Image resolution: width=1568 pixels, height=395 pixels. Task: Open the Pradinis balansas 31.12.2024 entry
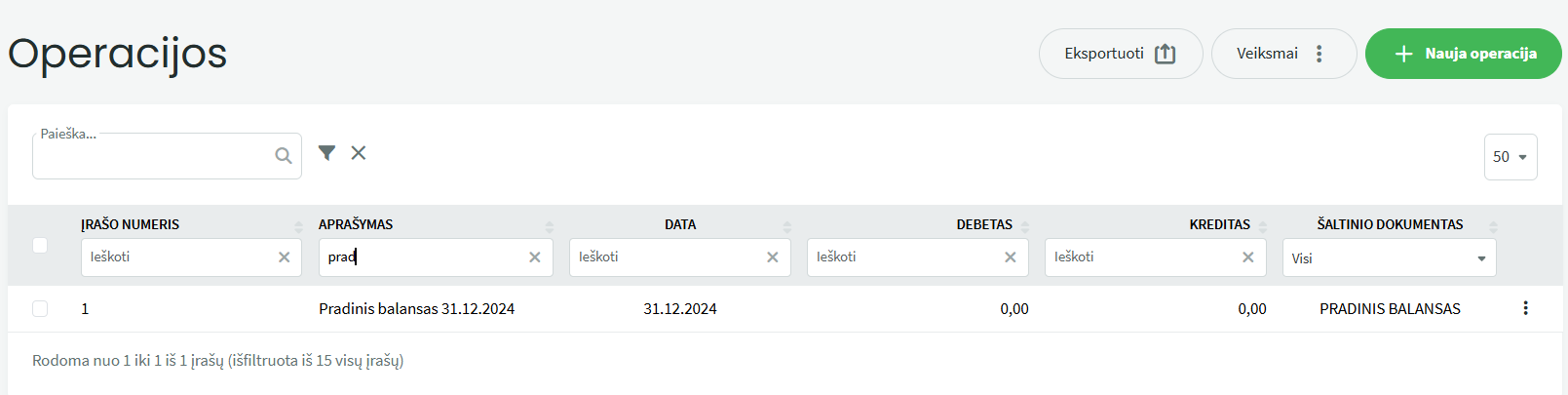[416, 309]
